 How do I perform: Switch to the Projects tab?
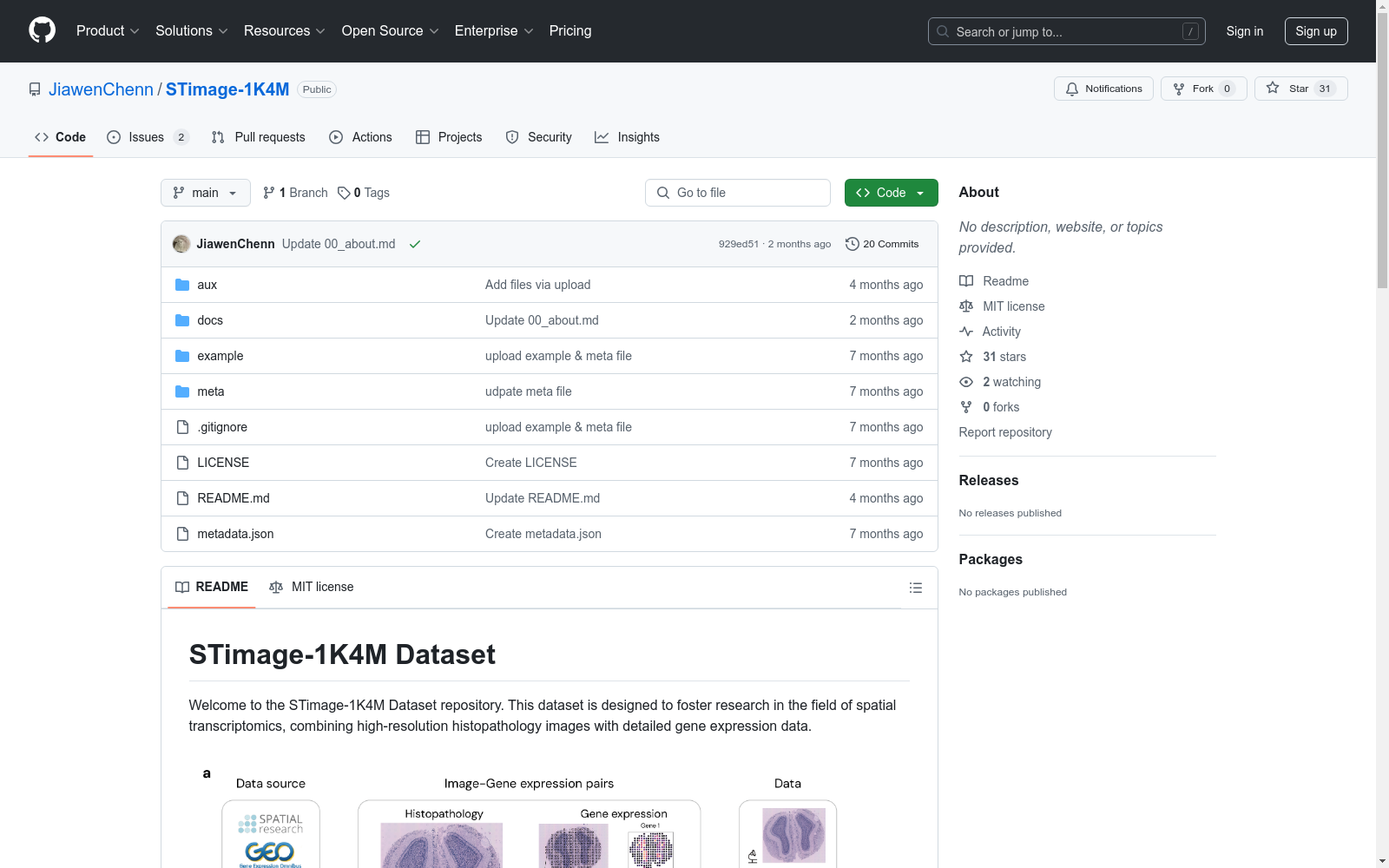coord(449,137)
